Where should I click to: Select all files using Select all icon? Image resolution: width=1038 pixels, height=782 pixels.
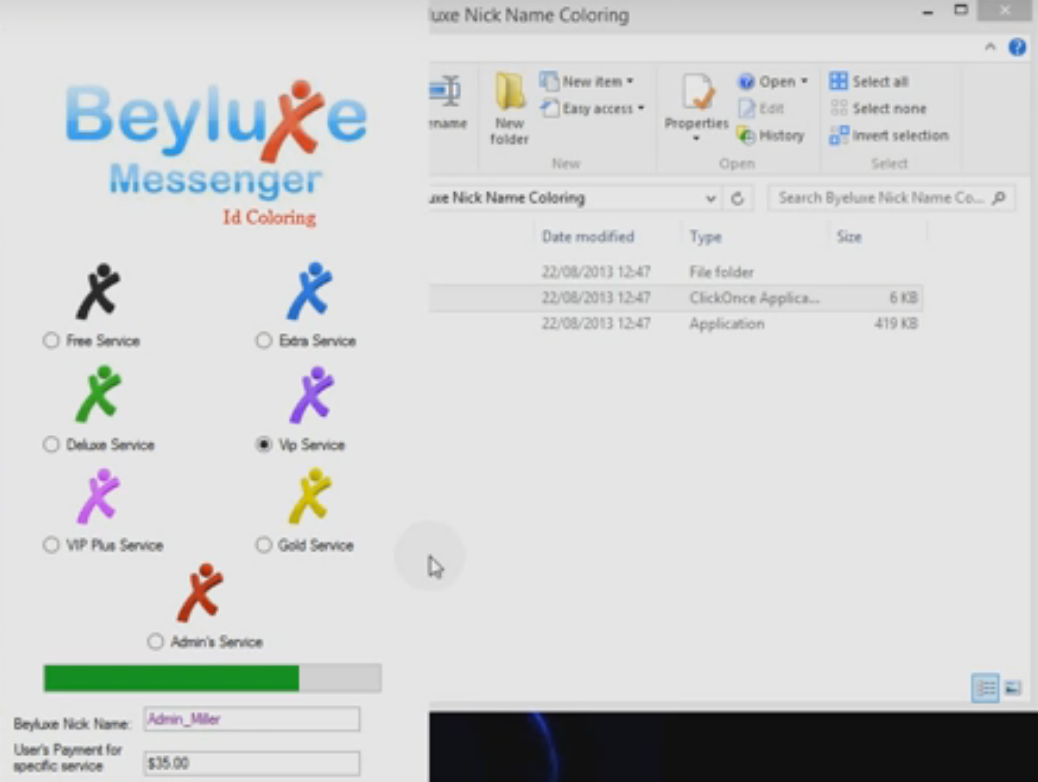[x=872, y=81]
